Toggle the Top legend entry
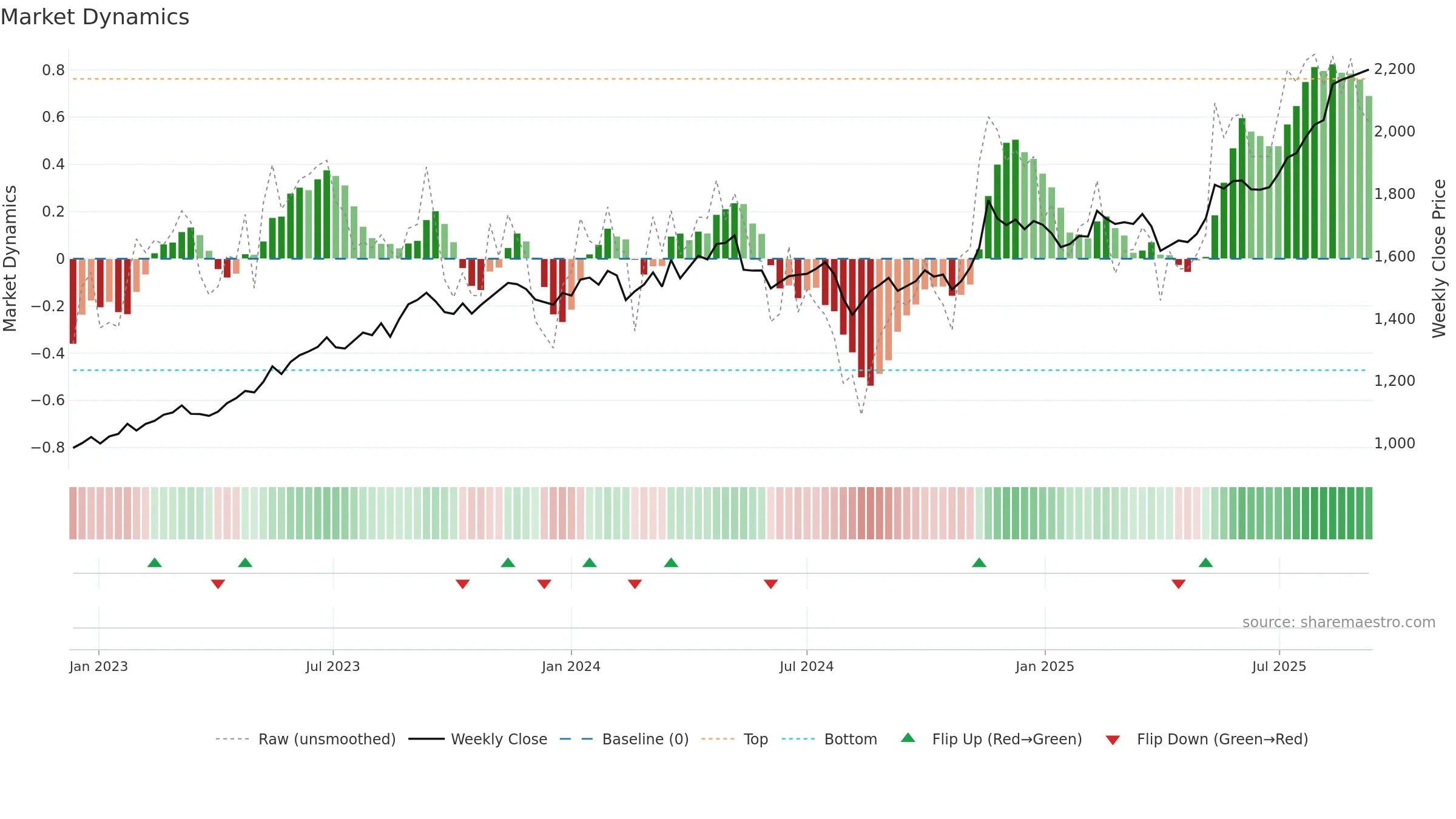Screen dimensions: 1456x819 (735, 739)
